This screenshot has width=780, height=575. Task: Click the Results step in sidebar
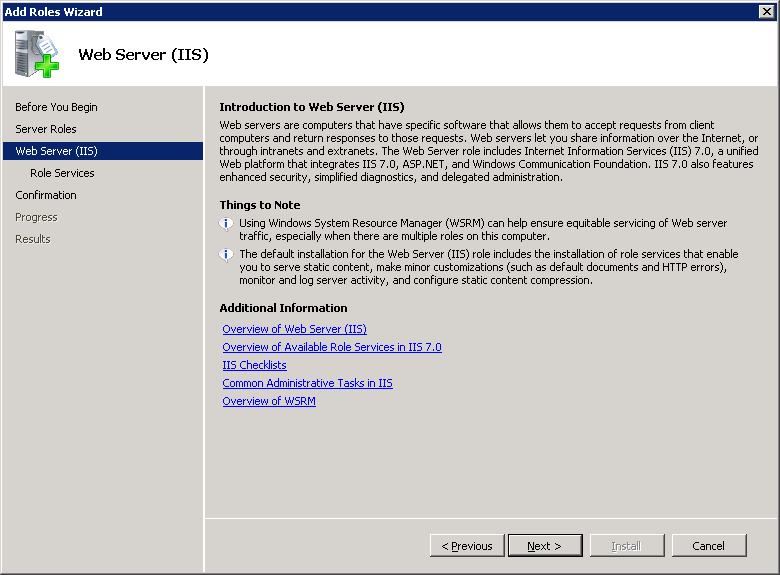pyautogui.click(x=33, y=239)
